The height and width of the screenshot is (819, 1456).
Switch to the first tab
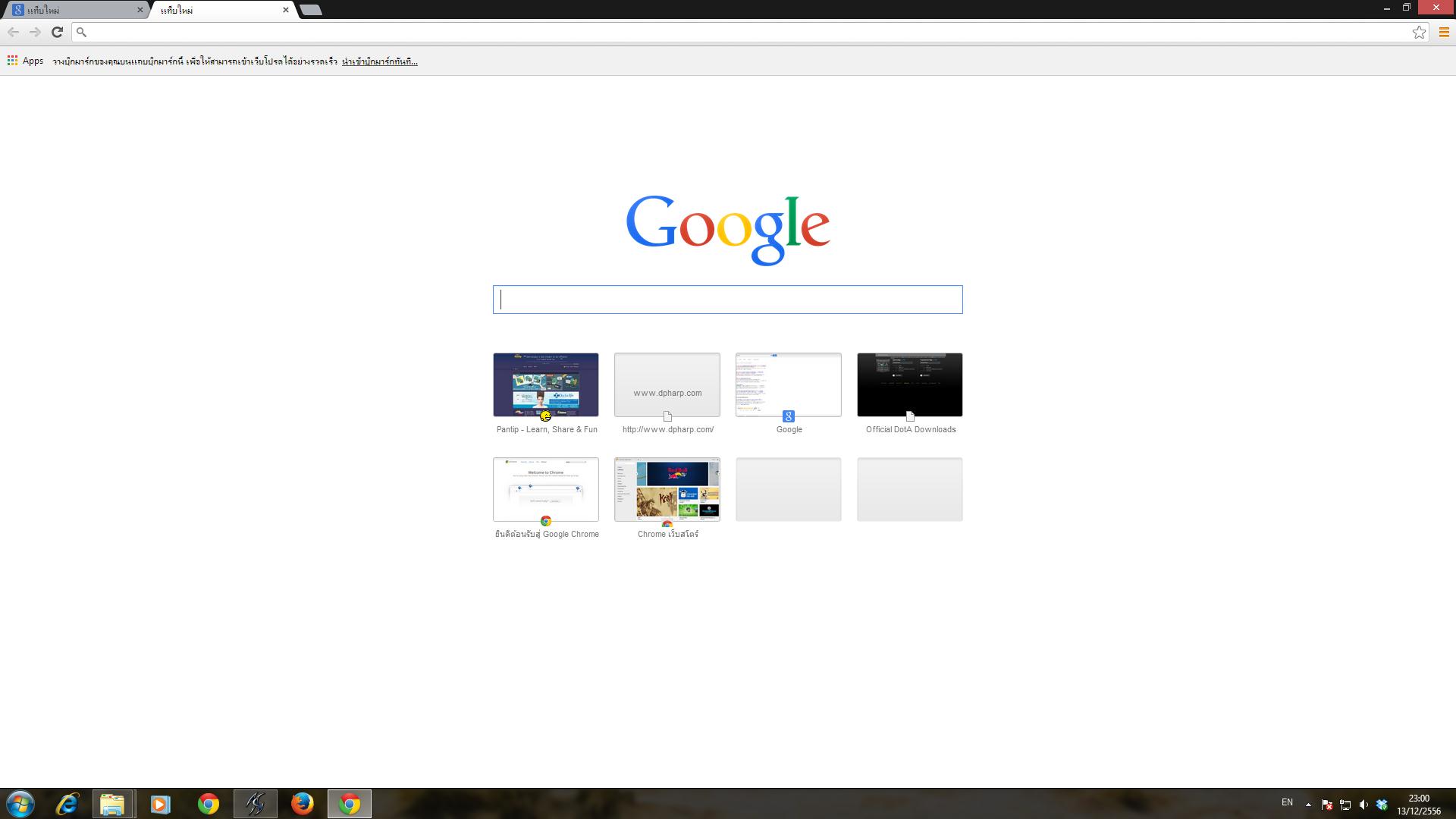[x=74, y=10]
